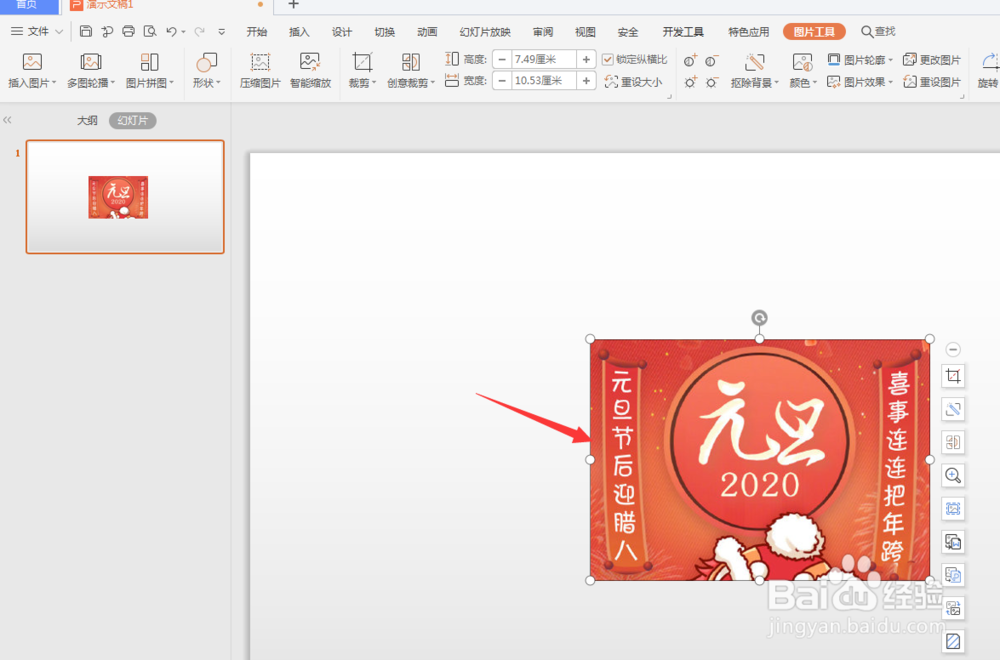This screenshot has width=1000, height=660.
Task: Click floating Remove Background wand icon
Action: click(953, 409)
